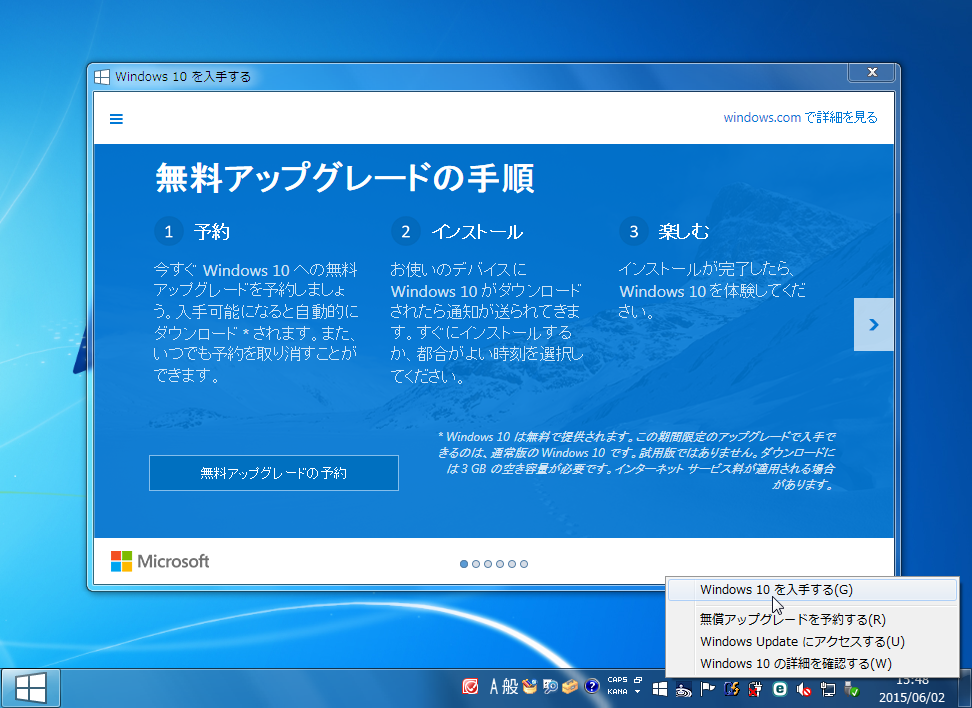This screenshot has height=708, width=972.
Task: Click the Windows Update green checkmark tray icon
Action: click(852, 690)
